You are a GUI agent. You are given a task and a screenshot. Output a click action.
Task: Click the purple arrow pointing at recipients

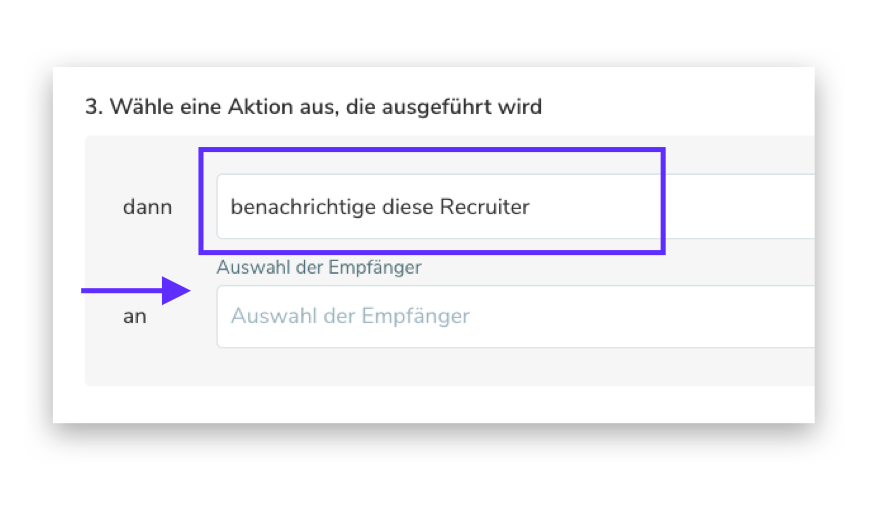[x=135, y=291]
